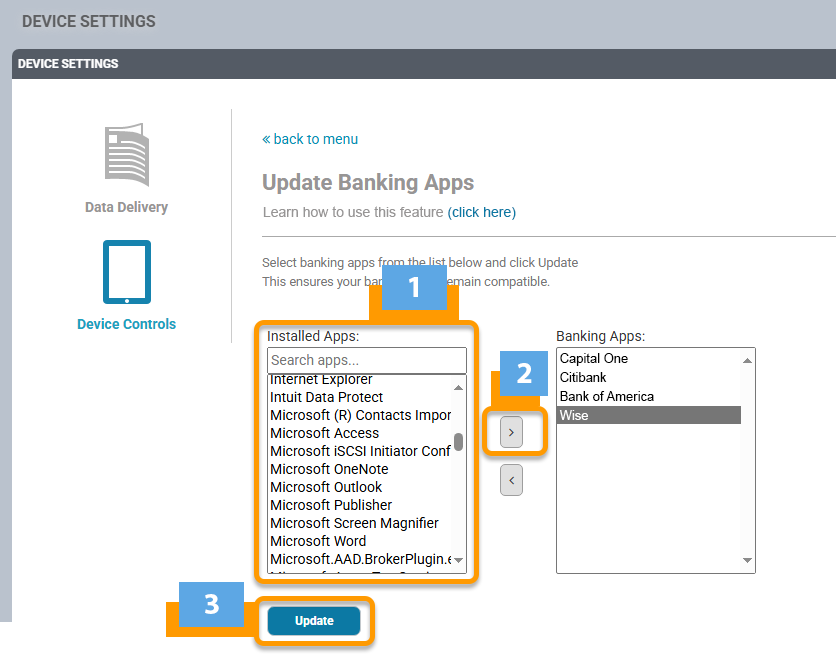Remove app with left arrow button
836x670 pixels.
point(511,480)
